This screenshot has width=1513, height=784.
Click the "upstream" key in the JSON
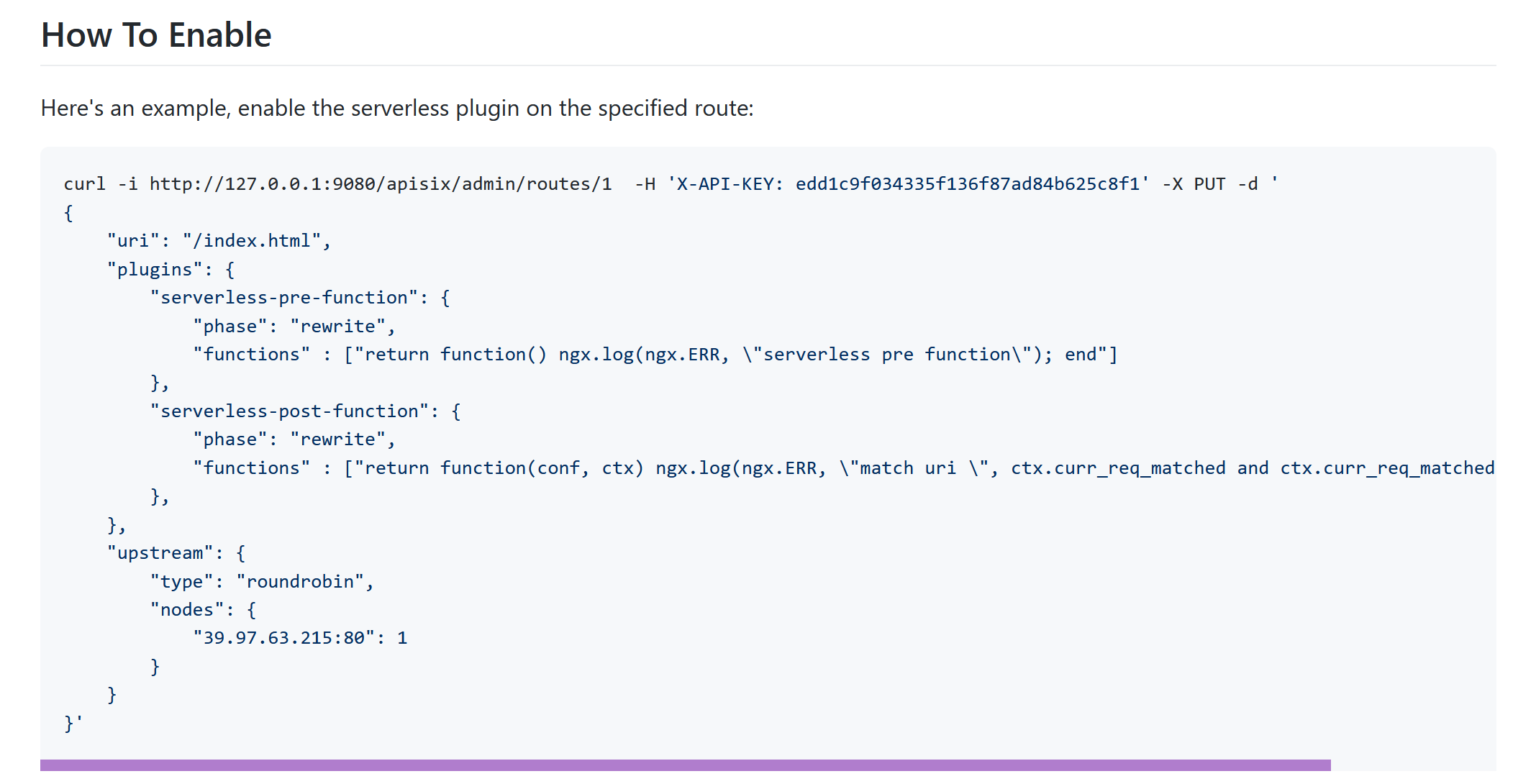point(160,553)
